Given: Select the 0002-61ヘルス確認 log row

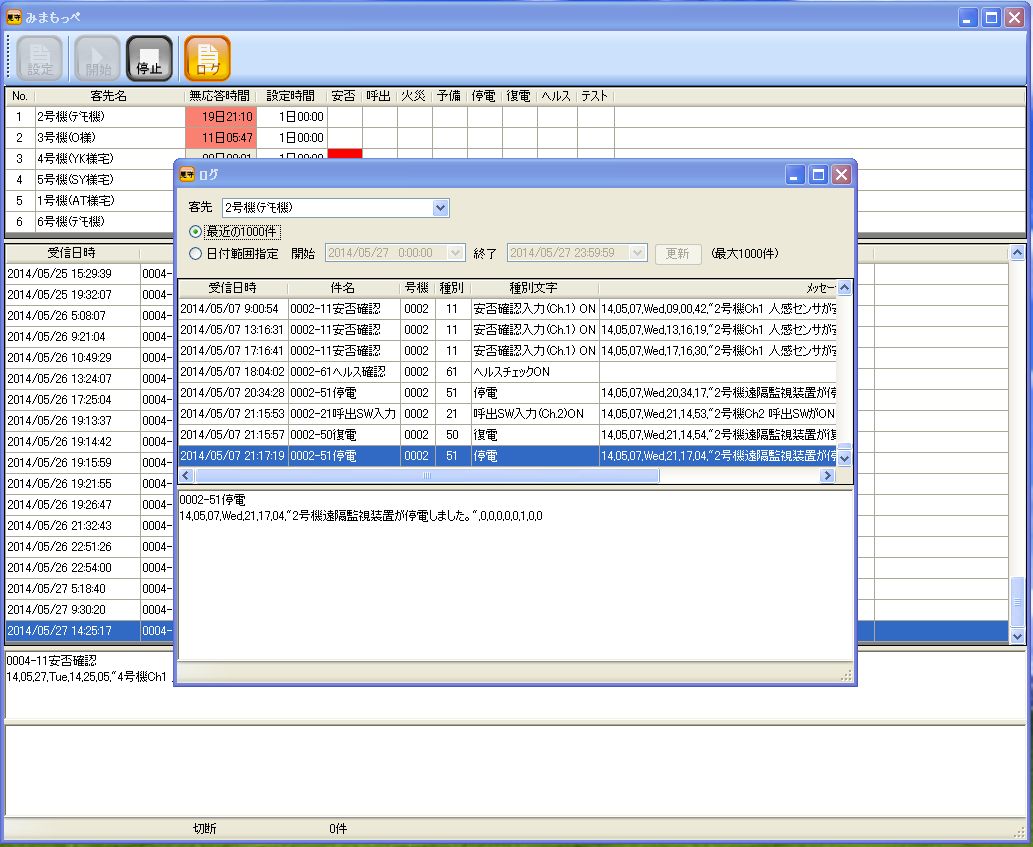Looking at the screenshot, I should (x=343, y=371).
